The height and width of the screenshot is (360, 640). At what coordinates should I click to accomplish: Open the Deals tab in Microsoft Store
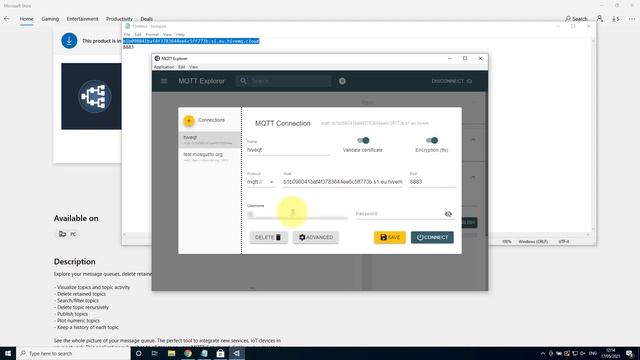(x=147, y=19)
